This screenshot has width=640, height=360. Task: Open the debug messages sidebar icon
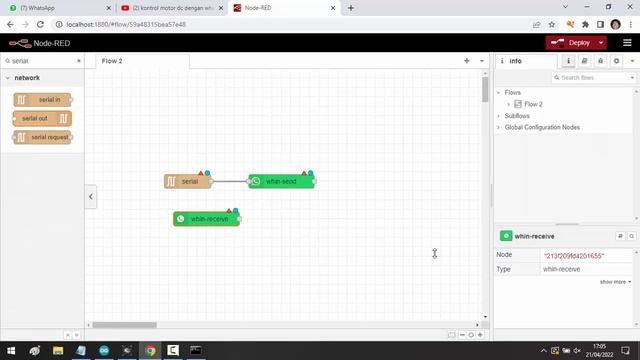600,61
